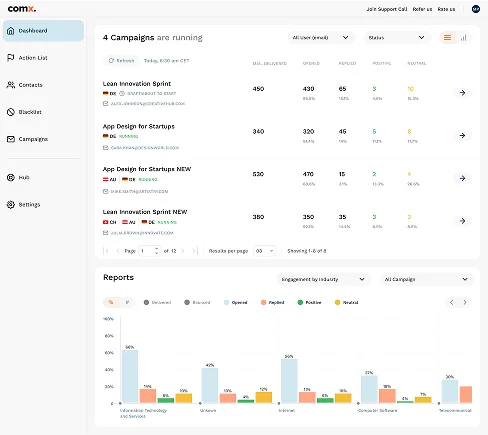Open arrow for Lean Innovation Sprint row
The image size is (488, 435).
coord(462,93)
